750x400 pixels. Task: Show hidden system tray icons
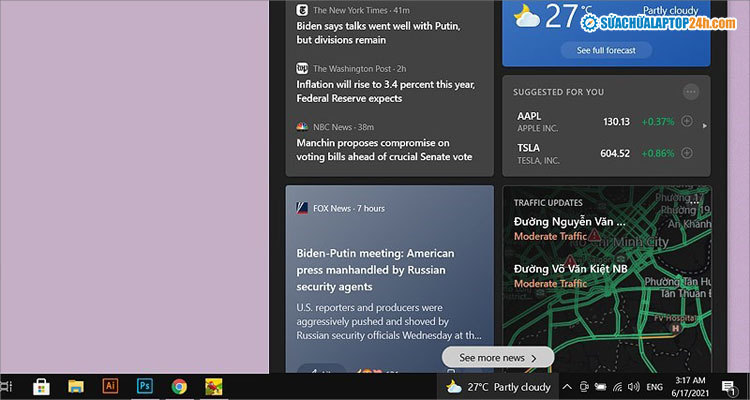pos(567,387)
